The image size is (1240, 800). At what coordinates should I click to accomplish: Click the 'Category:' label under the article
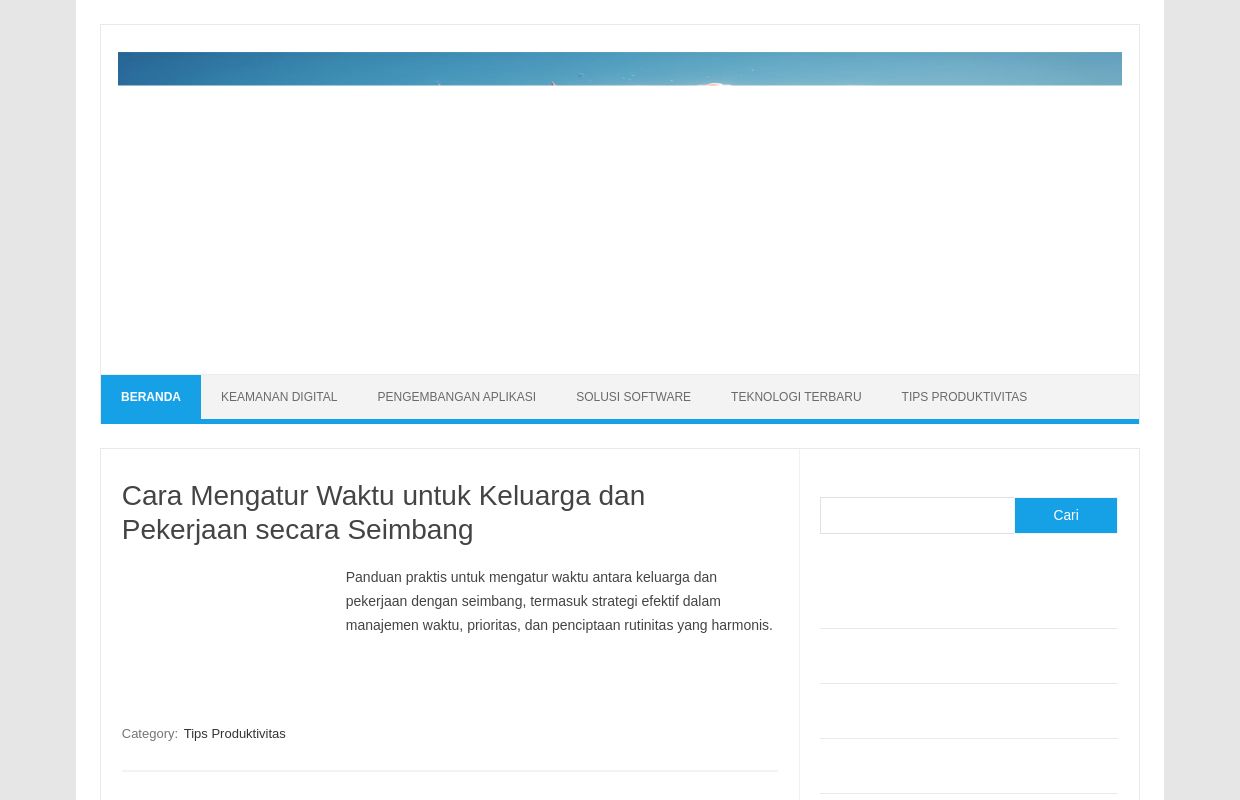click(x=149, y=734)
